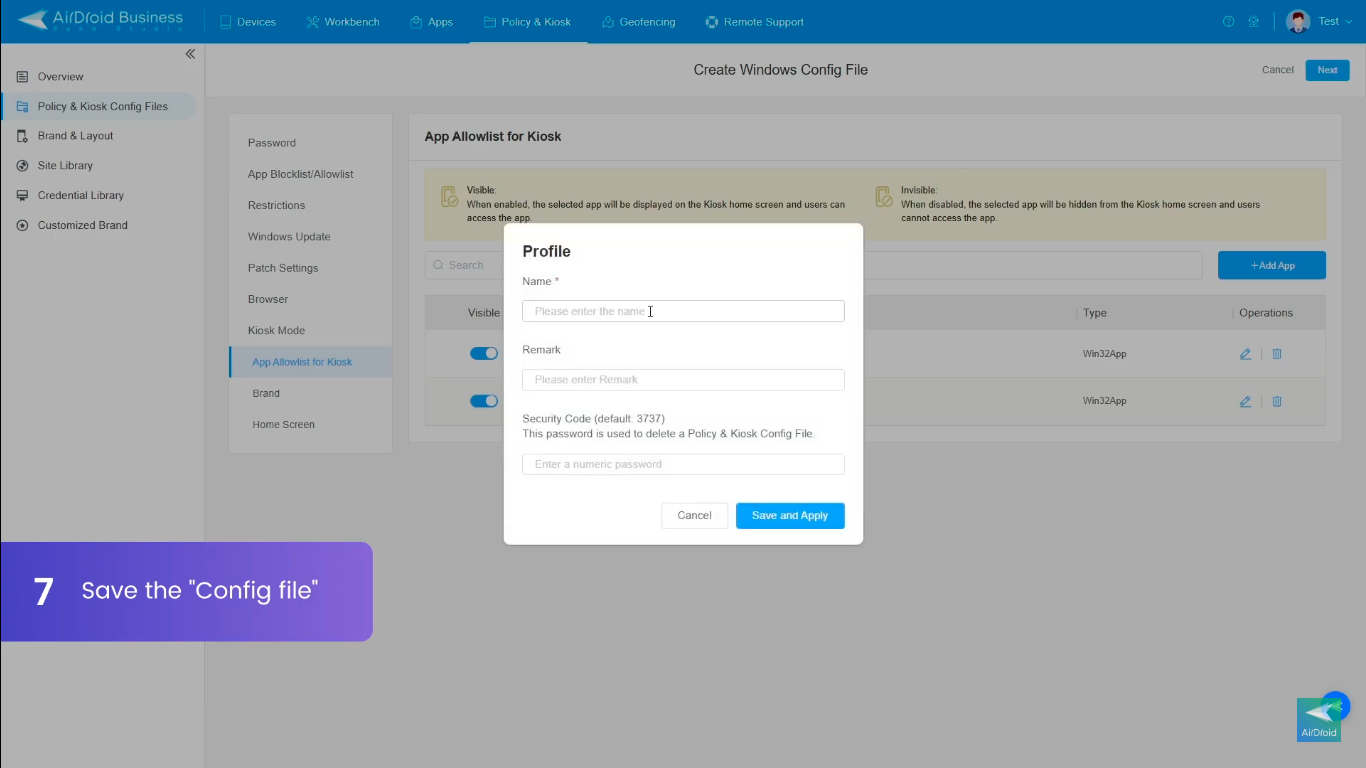Switch to the Geofencing tab

tap(638, 22)
